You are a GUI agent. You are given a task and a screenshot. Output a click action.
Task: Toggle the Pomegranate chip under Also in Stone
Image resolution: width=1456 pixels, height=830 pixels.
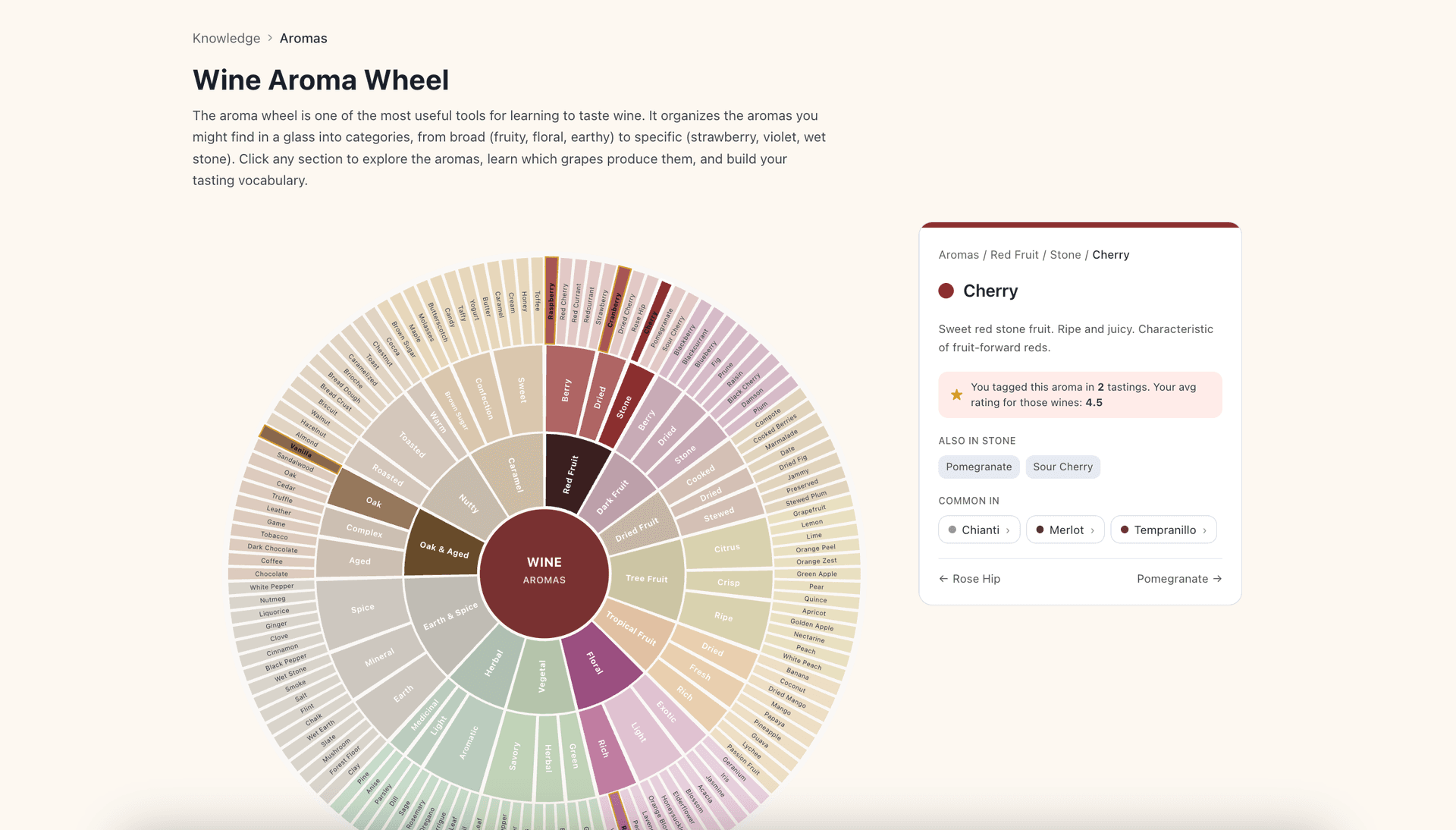[978, 467]
